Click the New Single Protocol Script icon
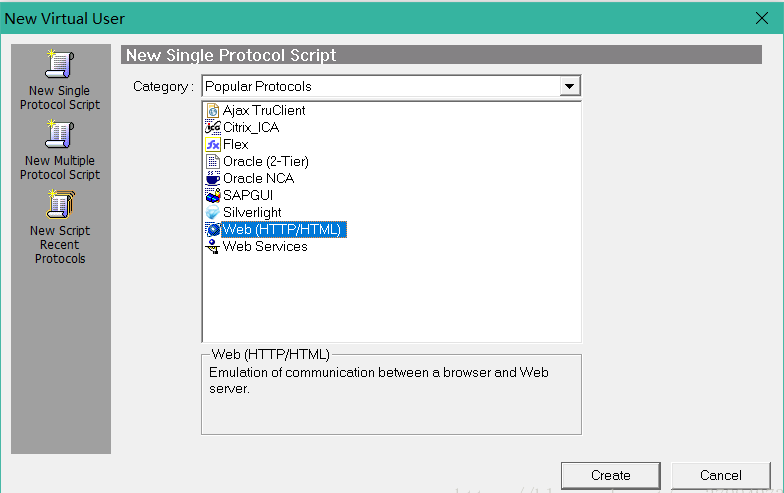The height and width of the screenshot is (493, 784). pyautogui.click(x=60, y=64)
